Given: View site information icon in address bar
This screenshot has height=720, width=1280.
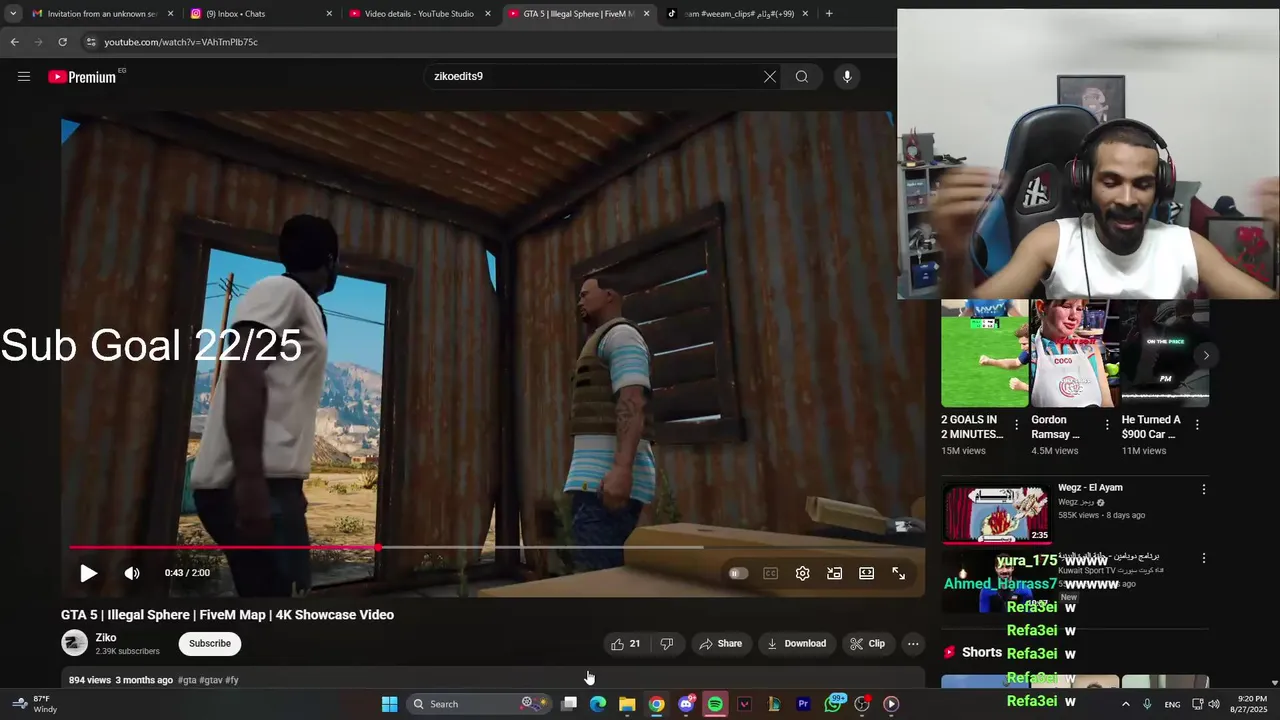Looking at the screenshot, I should (91, 42).
